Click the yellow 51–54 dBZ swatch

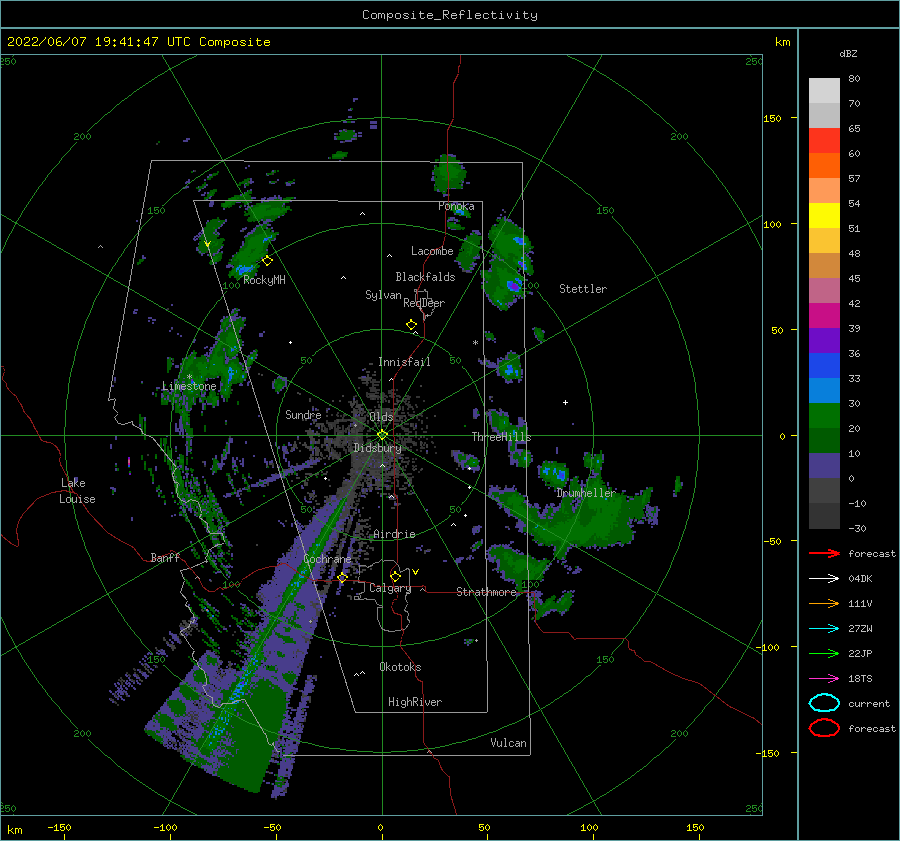point(824,216)
